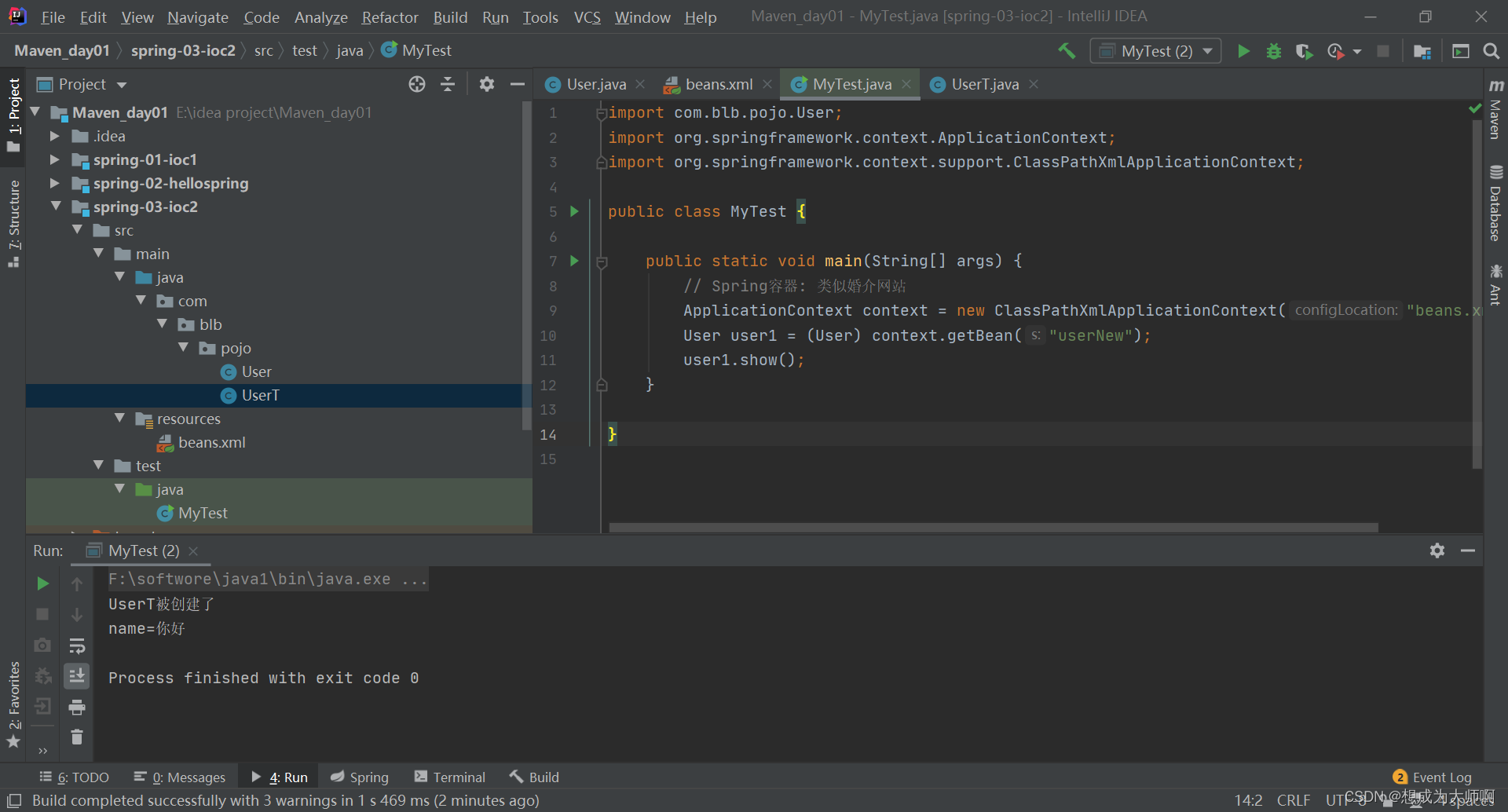Click the Build project hammer icon
Image resolution: width=1508 pixels, height=812 pixels.
click(x=1066, y=51)
